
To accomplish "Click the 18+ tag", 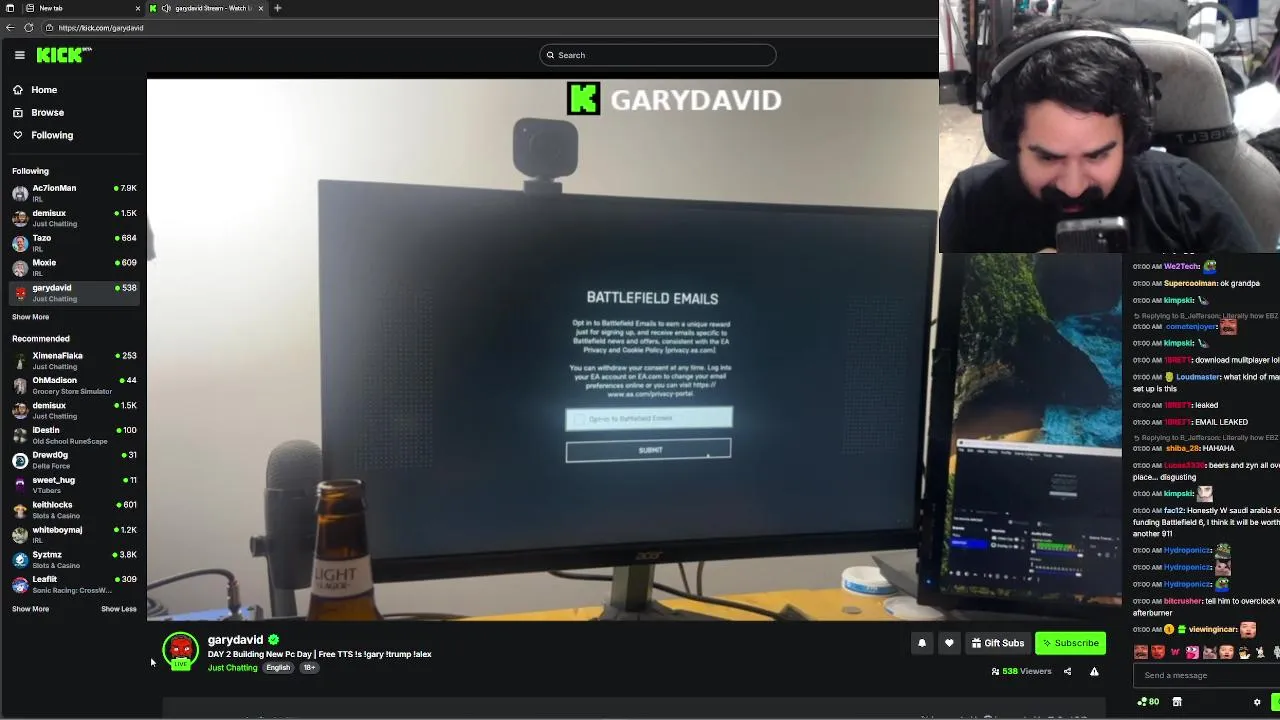I will (309, 668).
